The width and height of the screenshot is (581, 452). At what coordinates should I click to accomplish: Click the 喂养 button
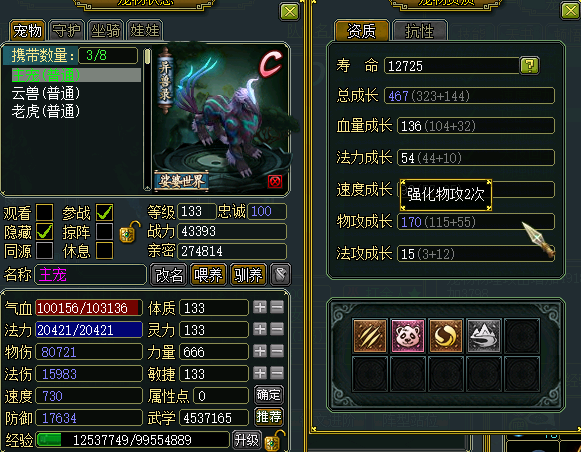(x=208, y=275)
